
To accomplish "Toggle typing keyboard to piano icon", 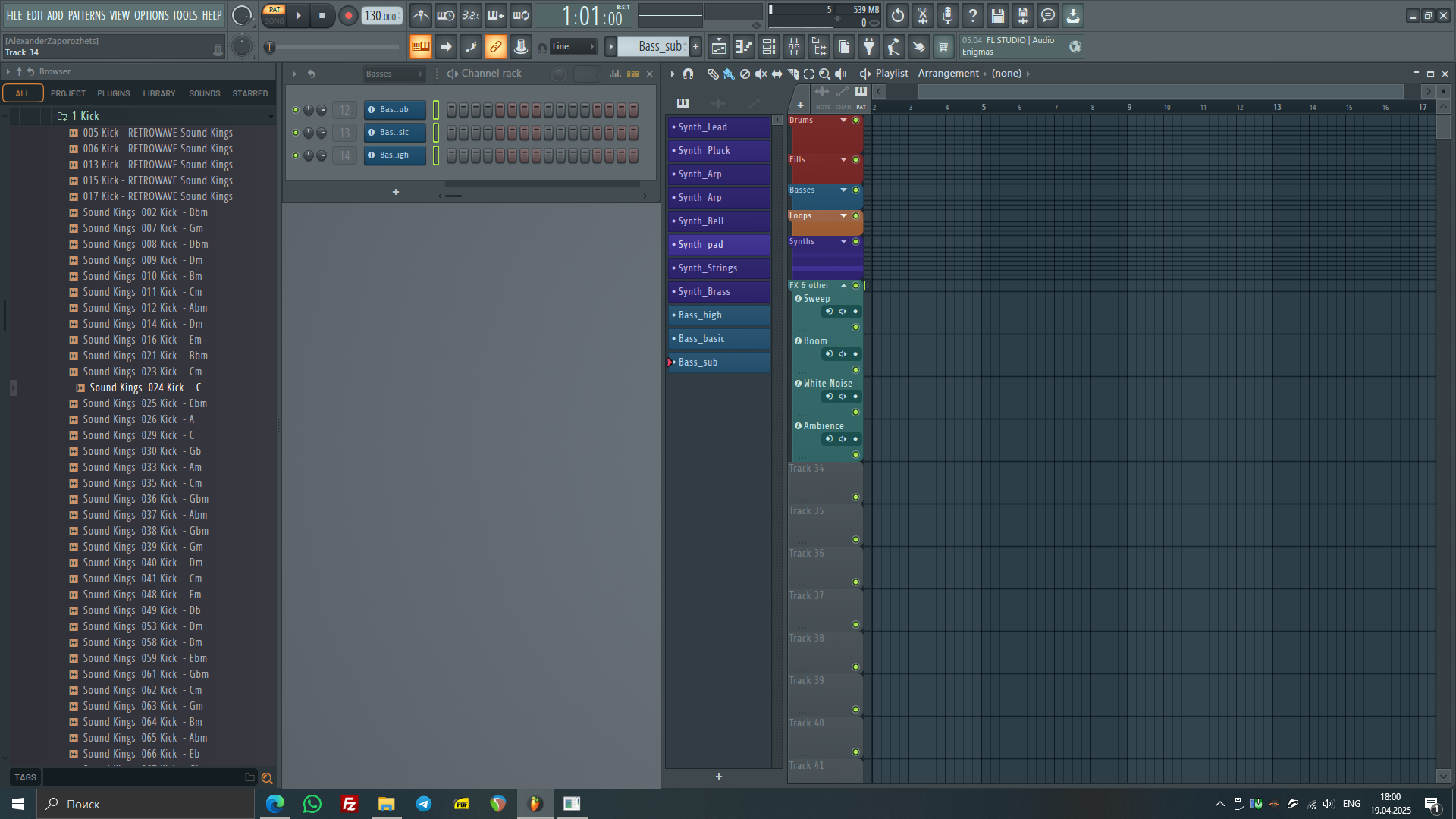I will [x=421, y=47].
